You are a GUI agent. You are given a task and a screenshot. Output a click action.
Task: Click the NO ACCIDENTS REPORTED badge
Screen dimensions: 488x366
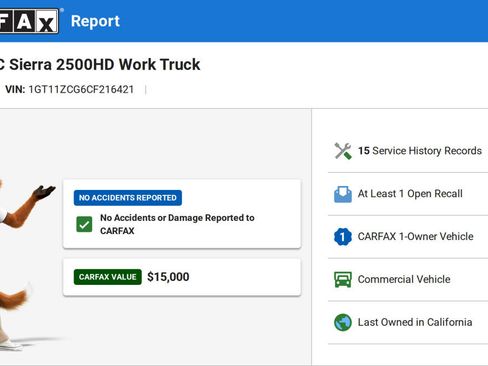click(x=128, y=198)
